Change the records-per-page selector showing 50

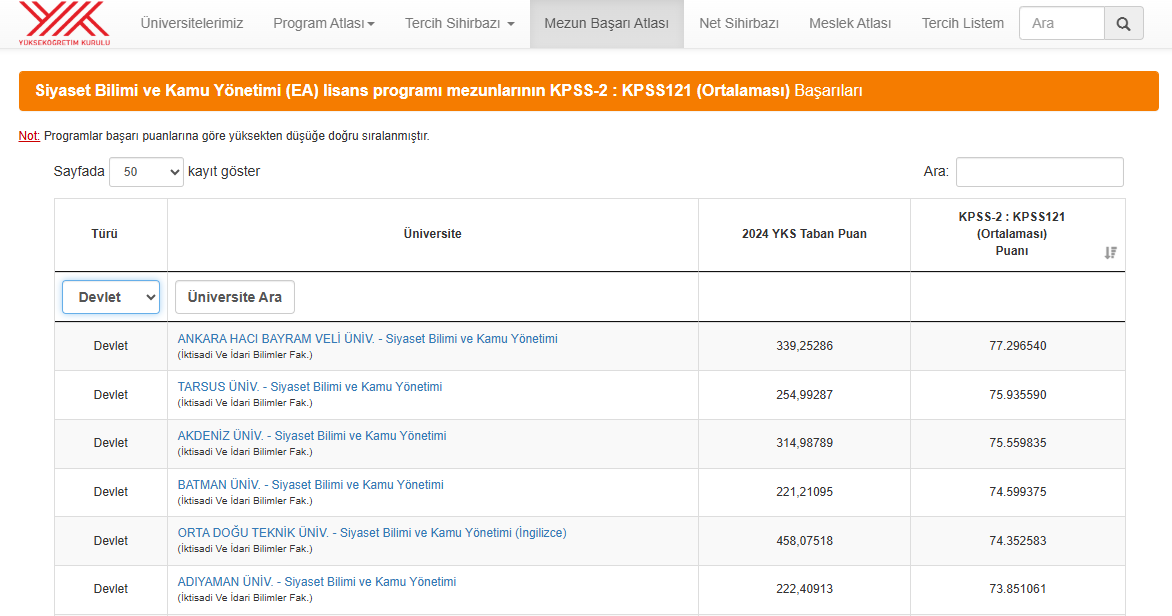click(x=146, y=172)
